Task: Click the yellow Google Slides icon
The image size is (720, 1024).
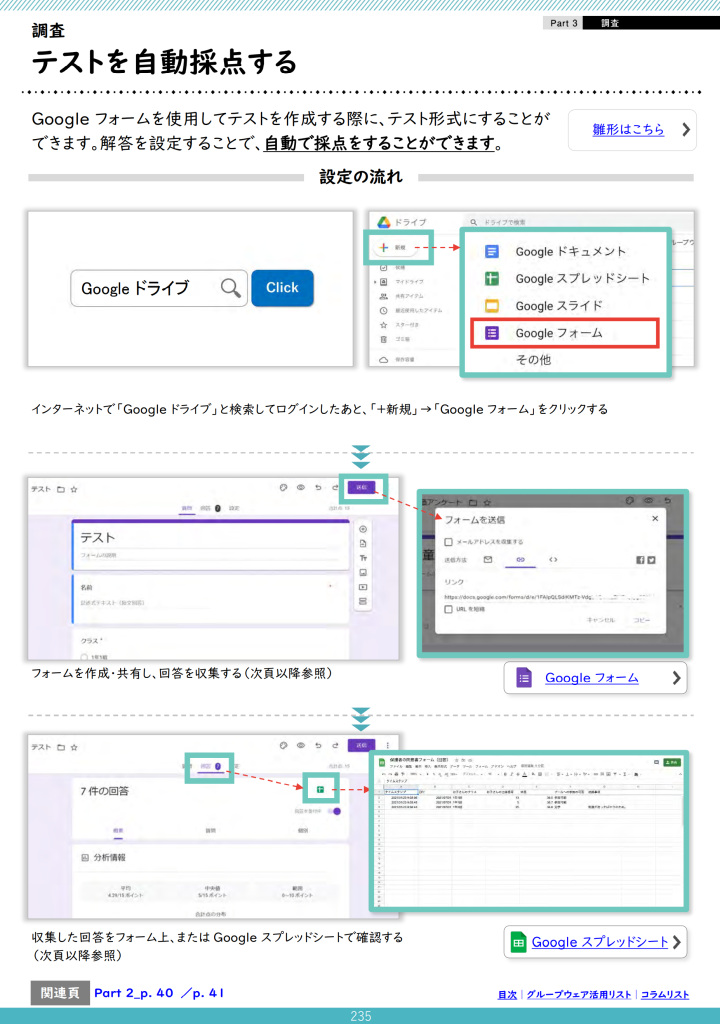Action: click(x=492, y=306)
